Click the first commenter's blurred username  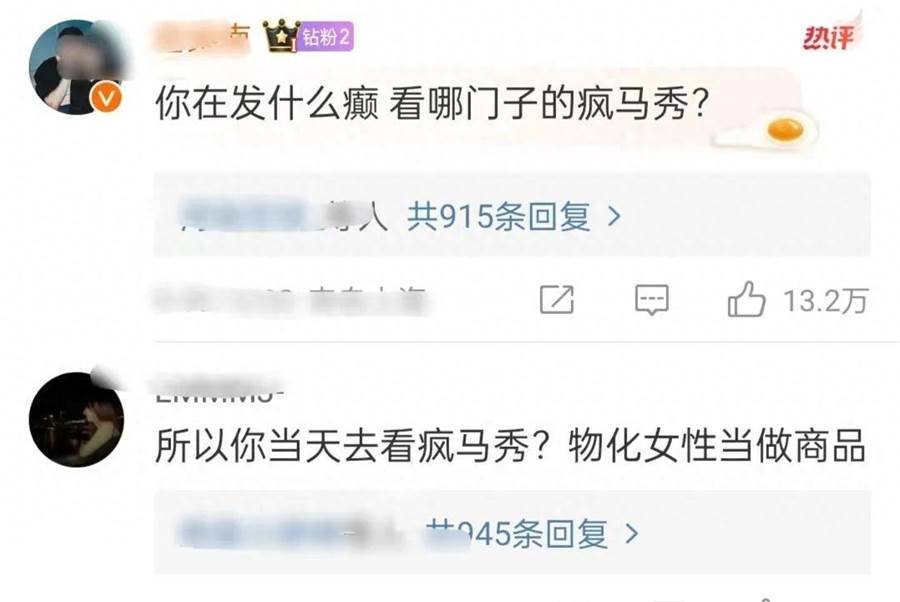pos(202,37)
